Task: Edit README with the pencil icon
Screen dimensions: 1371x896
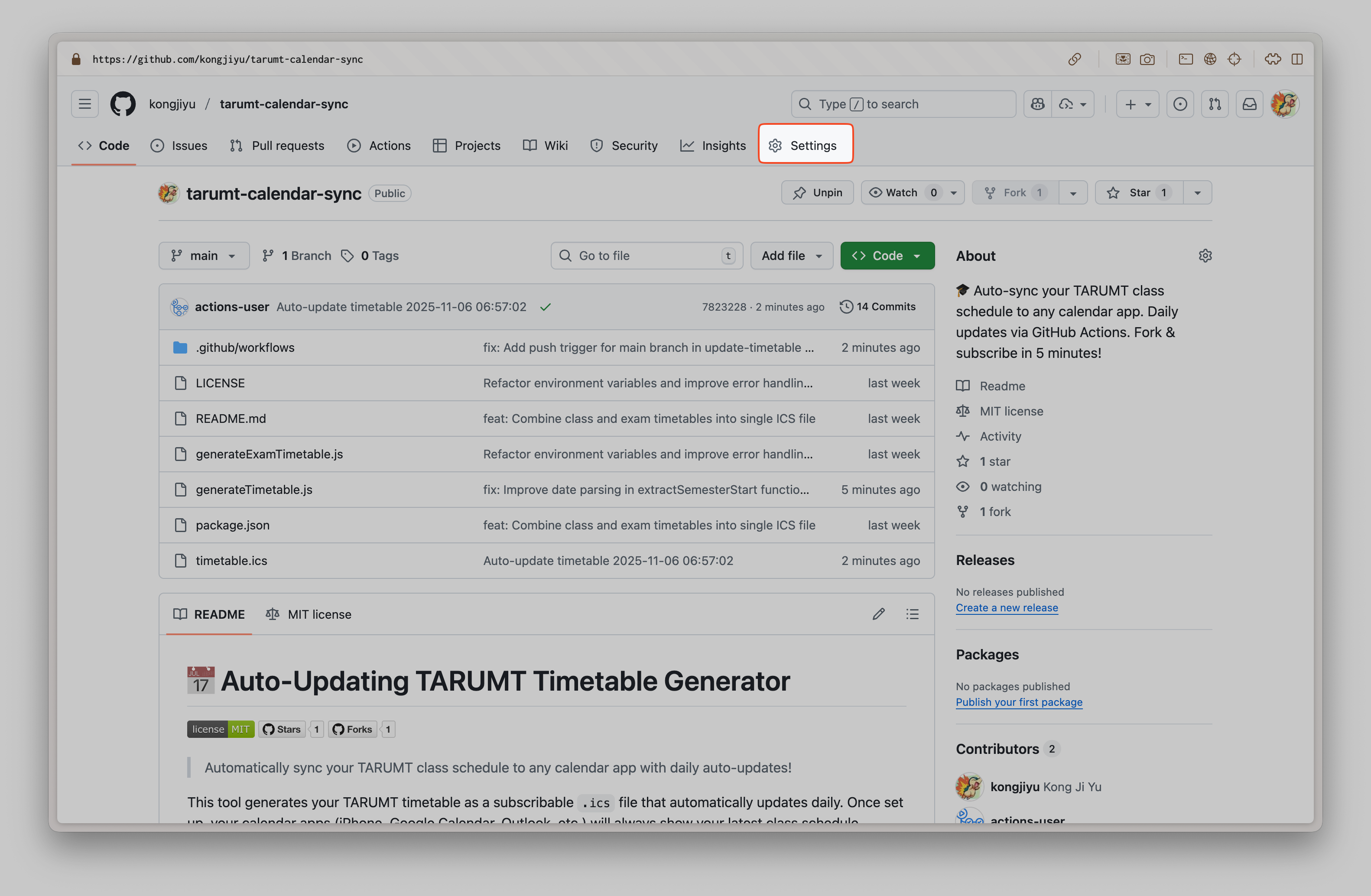Action: (878, 614)
